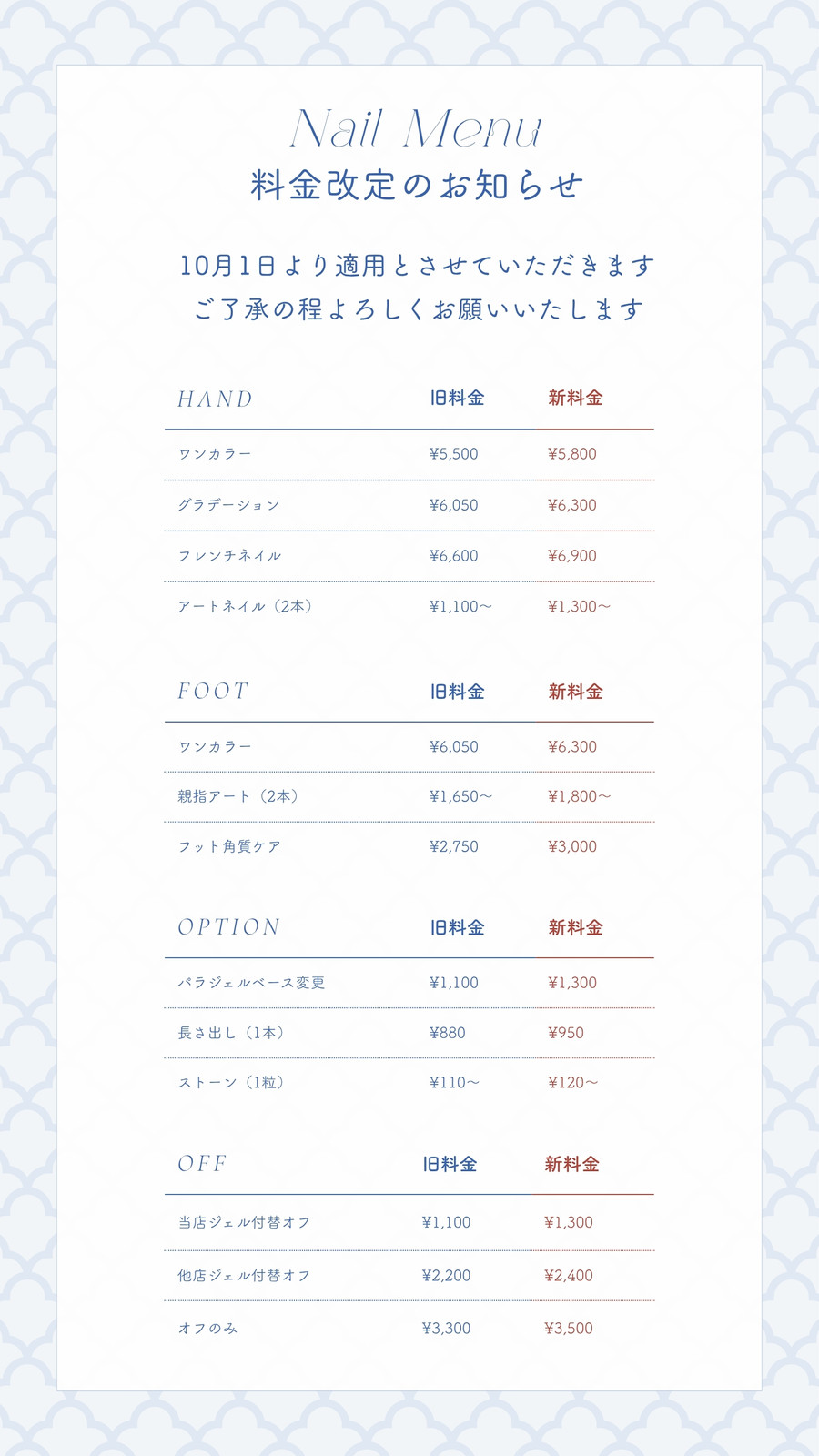The image size is (819, 1456).
Task: Click the 長さ出し（1本） old price ¥880
Action: (x=447, y=1033)
